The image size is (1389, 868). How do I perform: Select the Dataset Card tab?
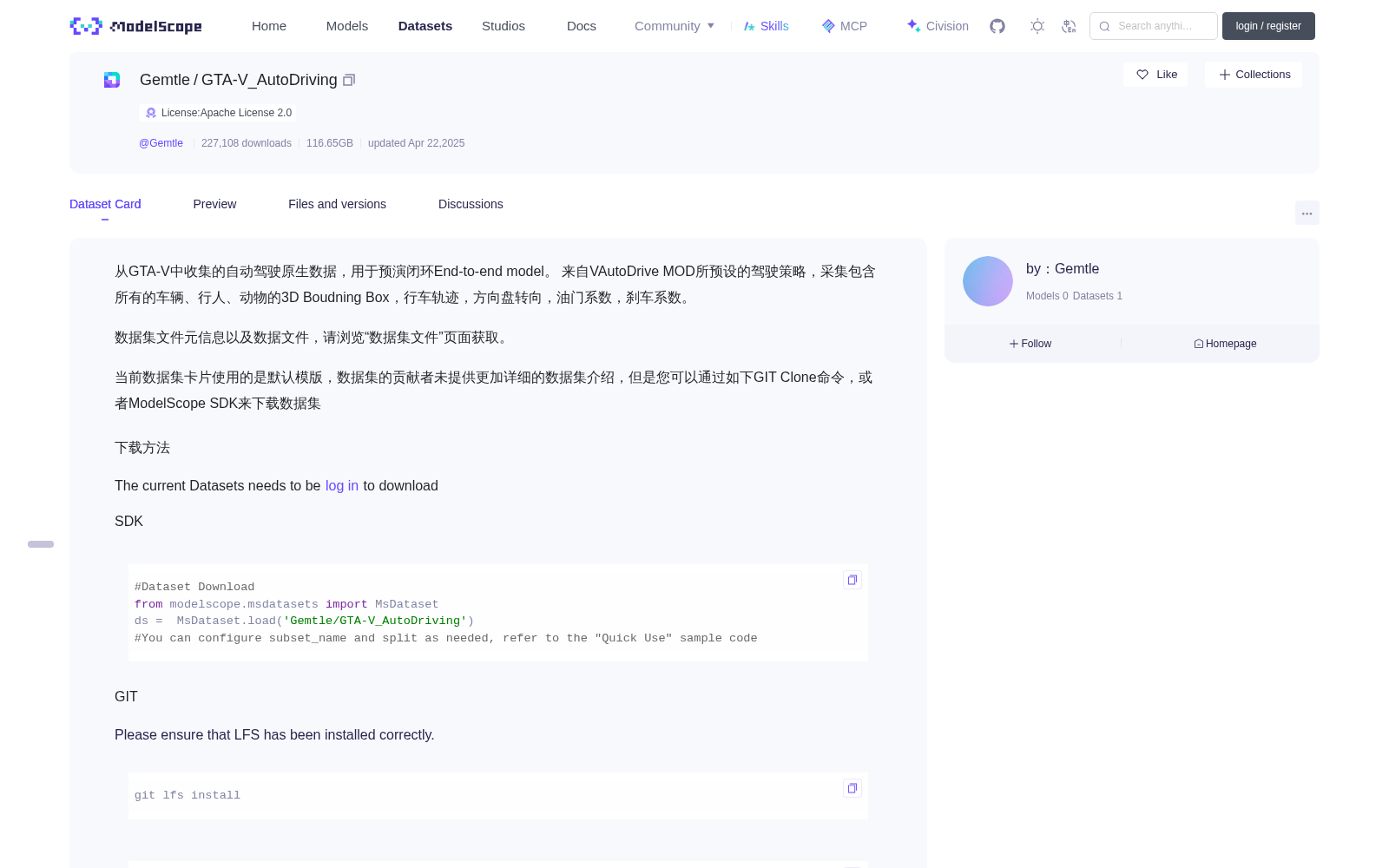pyautogui.click(x=105, y=204)
